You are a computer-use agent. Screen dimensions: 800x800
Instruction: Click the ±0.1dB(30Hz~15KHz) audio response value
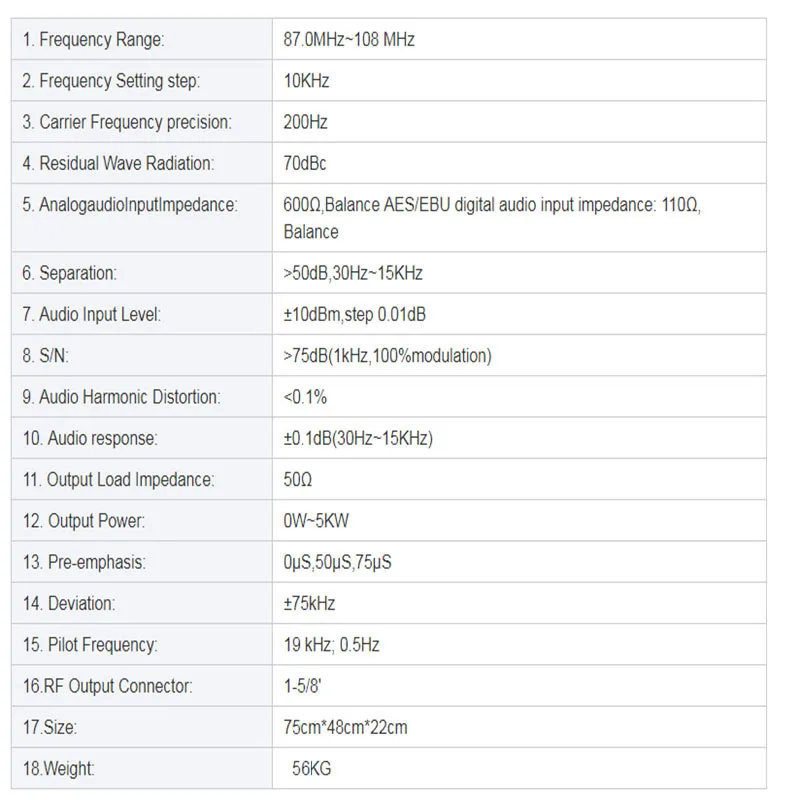[x=358, y=438]
